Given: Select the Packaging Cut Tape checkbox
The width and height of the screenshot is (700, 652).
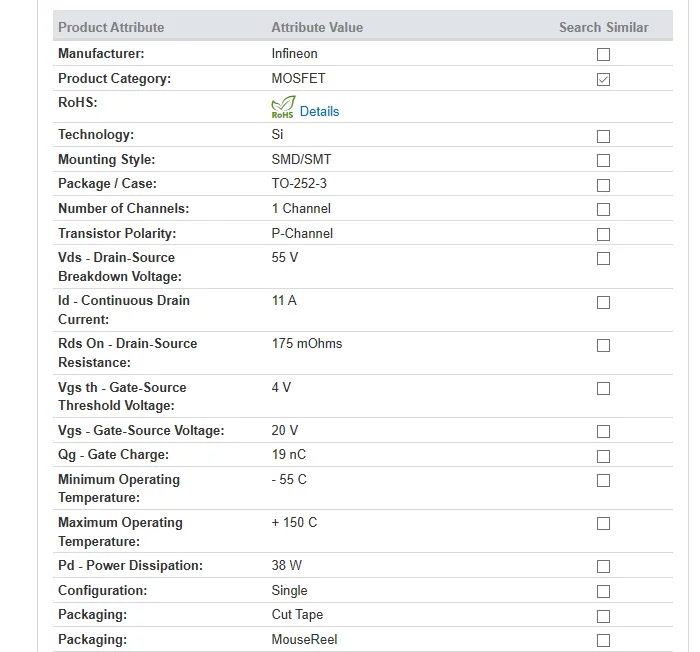Looking at the screenshot, I should 603,616.
